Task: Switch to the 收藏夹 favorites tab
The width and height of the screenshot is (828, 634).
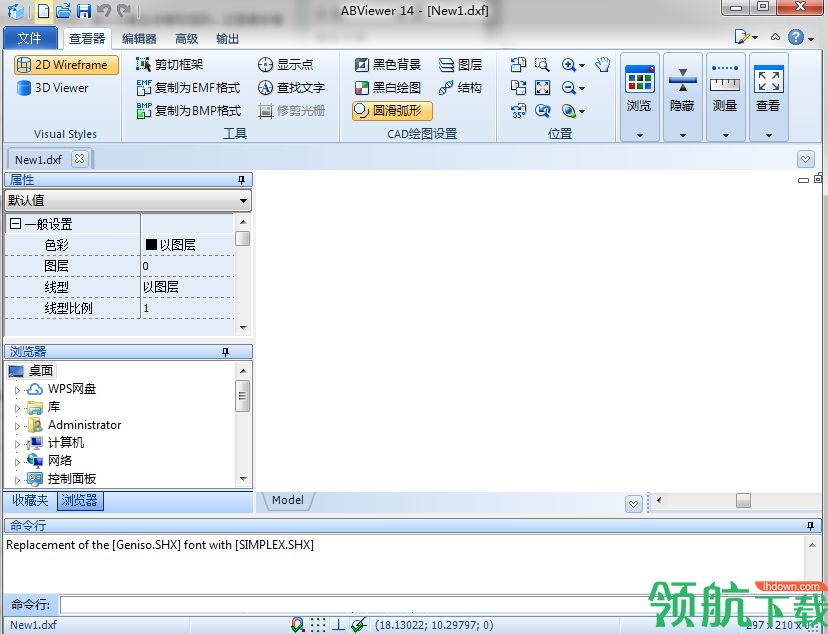Action: click(x=30, y=500)
